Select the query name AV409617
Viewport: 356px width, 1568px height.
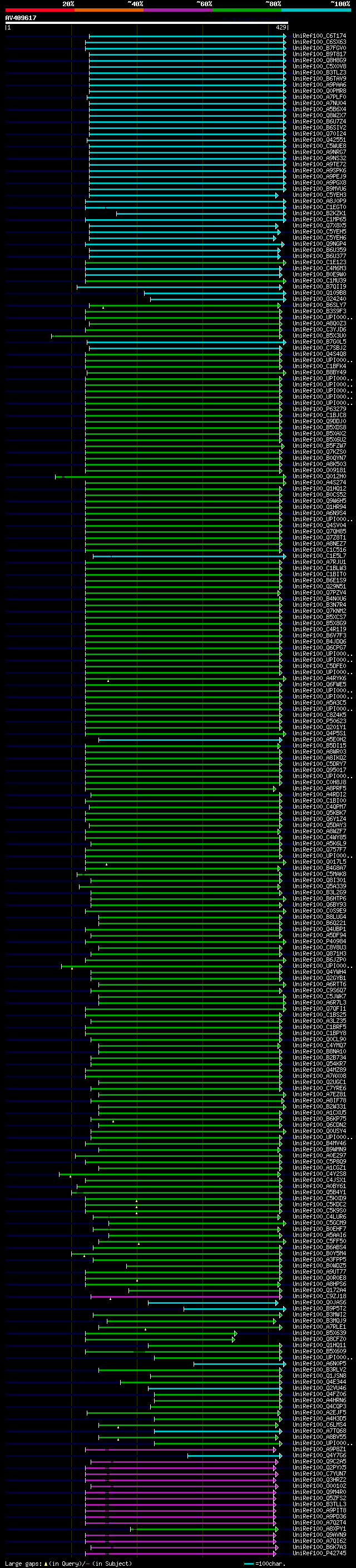click(x=21, y=18)
